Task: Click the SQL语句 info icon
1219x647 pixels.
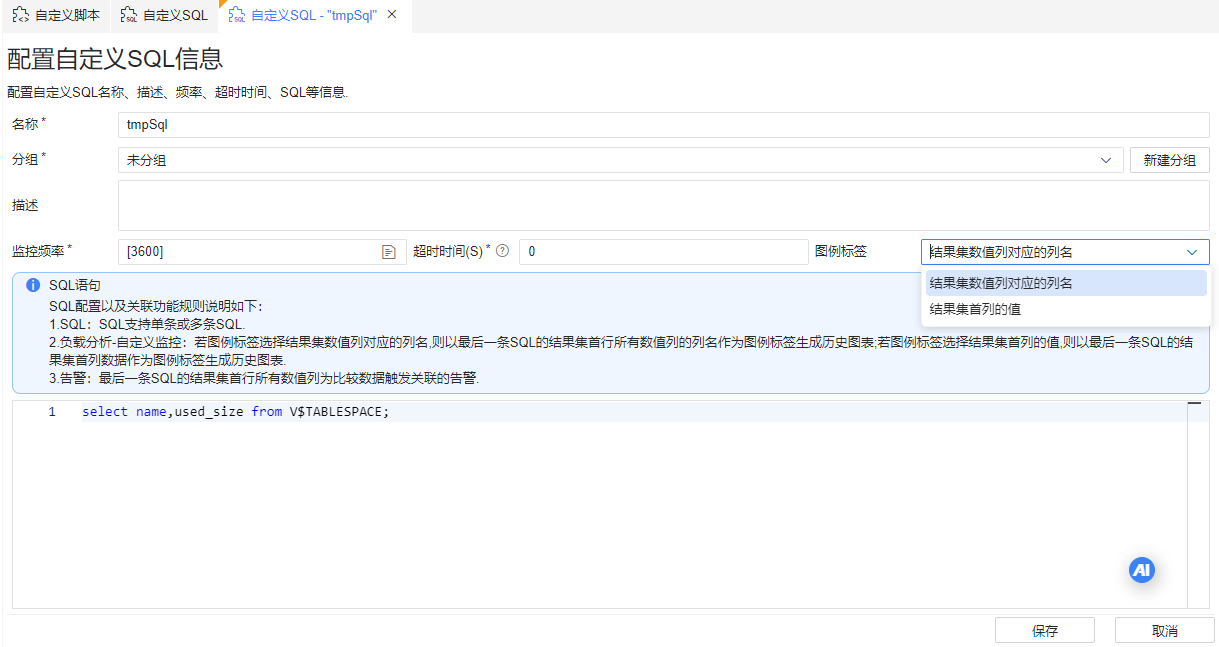Action: [x=33, y=285]
